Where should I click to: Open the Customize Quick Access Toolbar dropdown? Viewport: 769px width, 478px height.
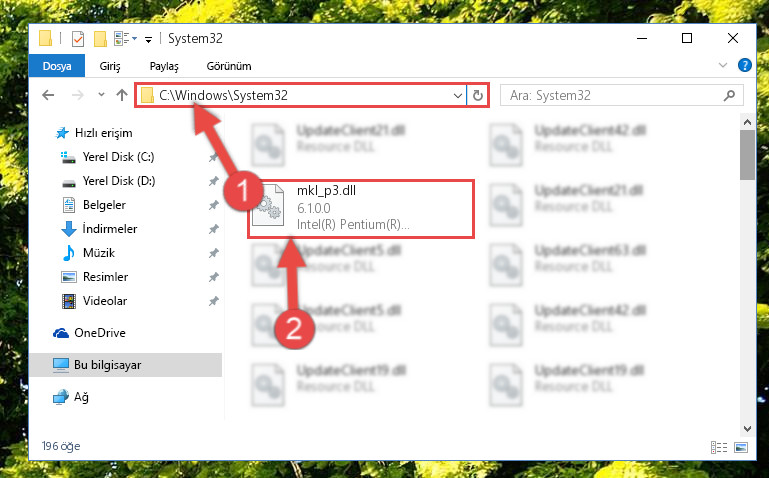[x=148, y=40]
